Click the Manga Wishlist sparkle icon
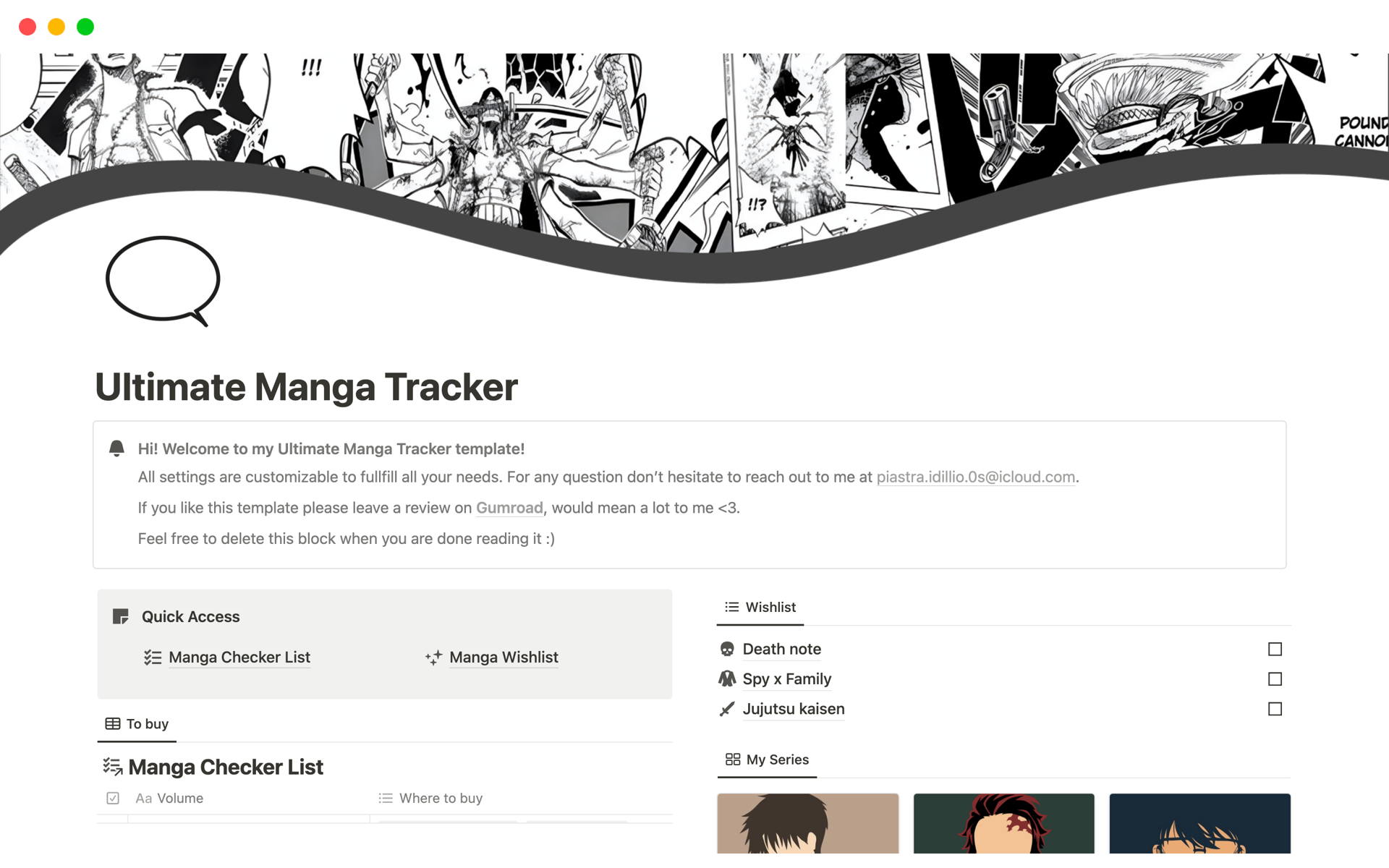This screenshot has height=868, width=1389. 434,658
